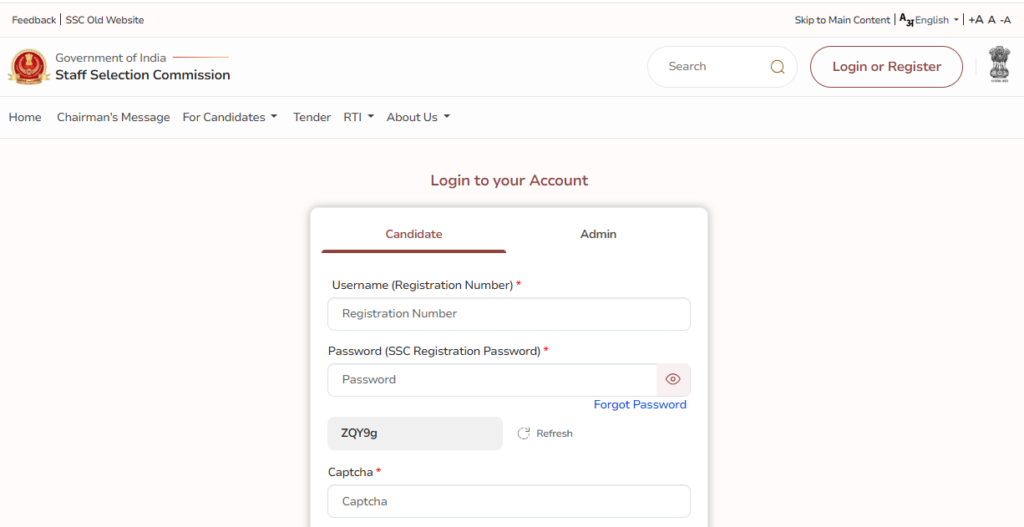Expand the For Candidates dropdown
Image resolution: width=1024 pixels, height=527 pixels.
click(x=229, y=117)
